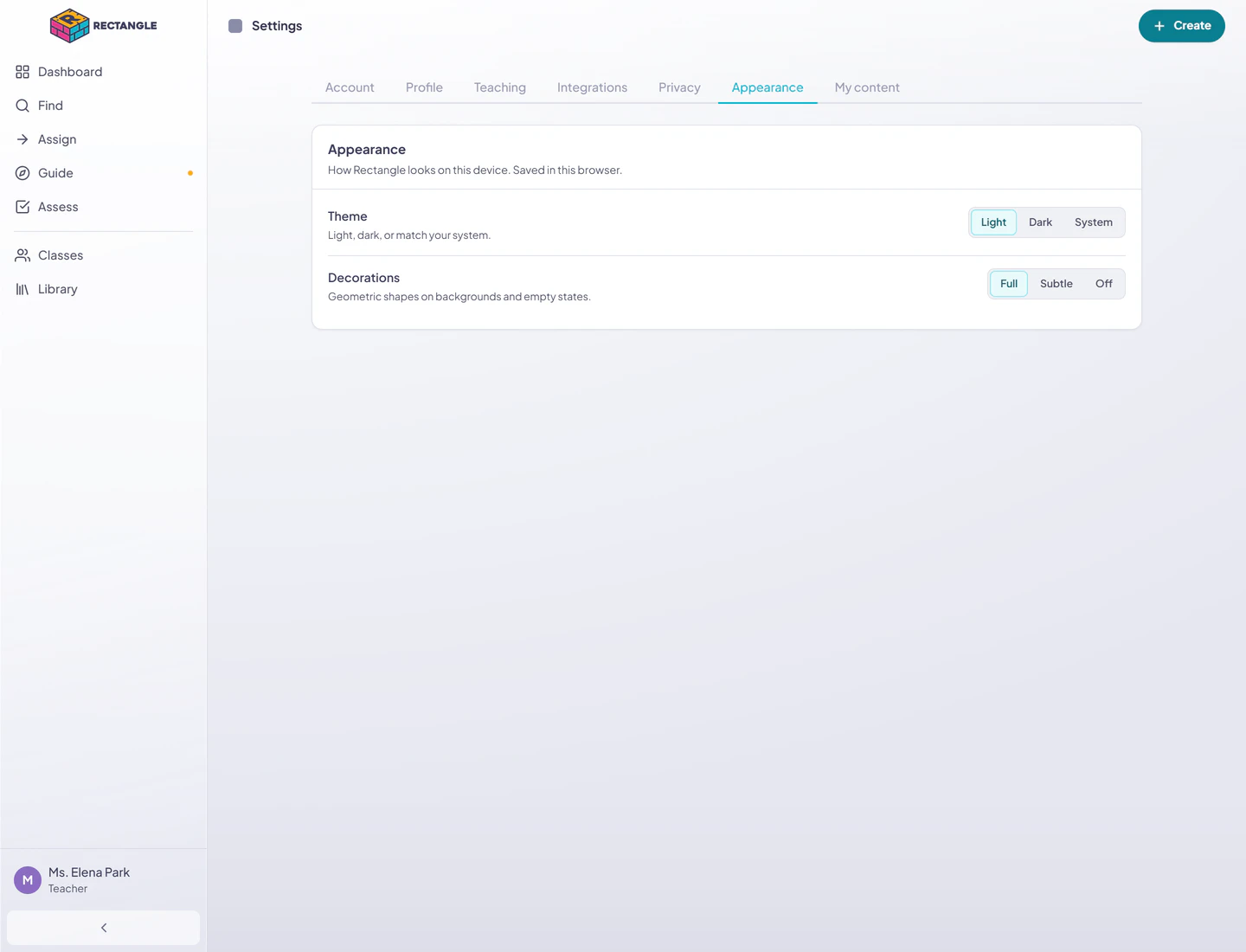The height and width of the screenshot is (952, 1246).
Task: Set decorations to Subtle
Action: pos(1057,284)
